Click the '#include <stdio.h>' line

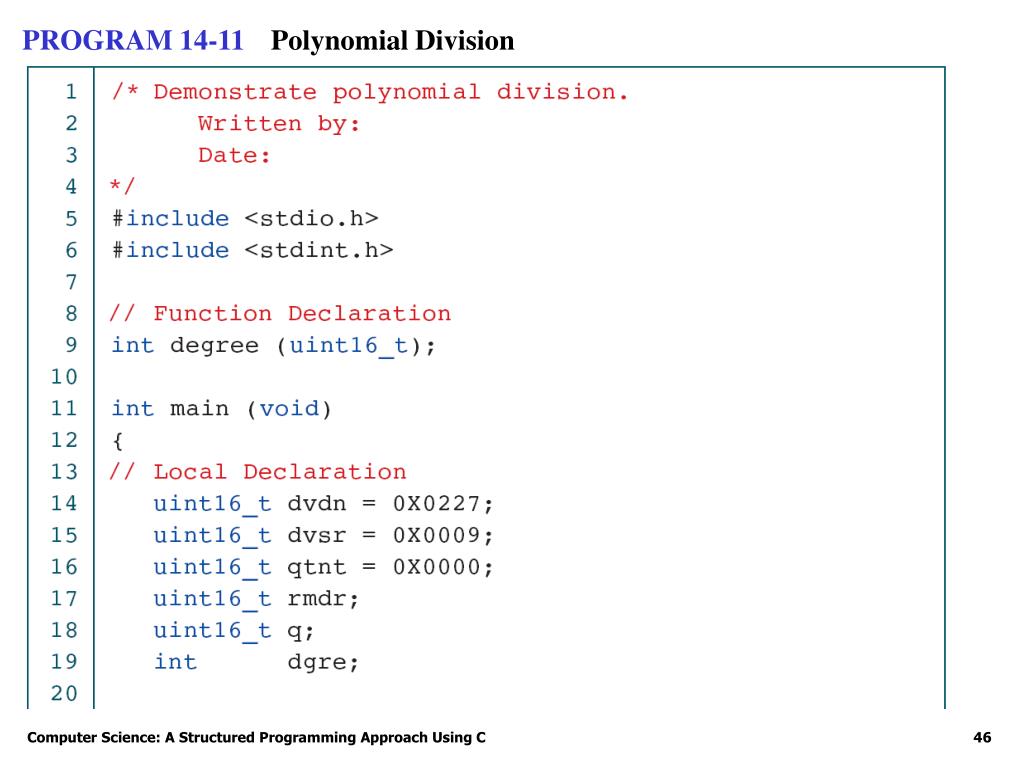[x=245, y=218]
